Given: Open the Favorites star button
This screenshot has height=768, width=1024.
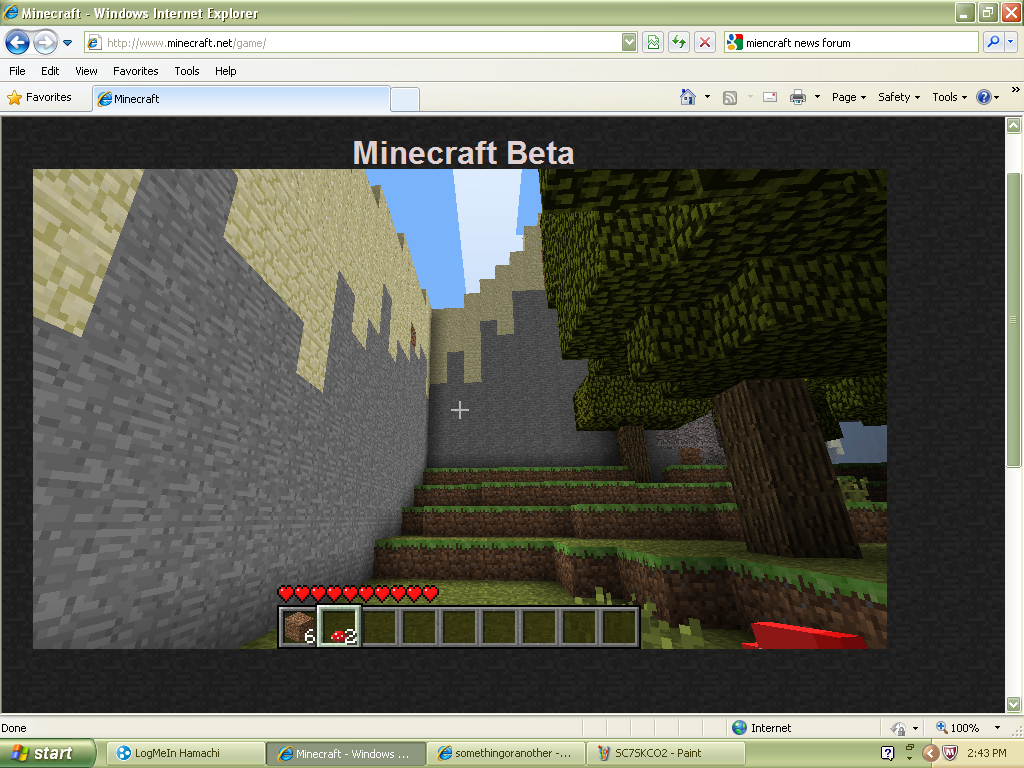Looking at the screenshot, I should [39, 97].
